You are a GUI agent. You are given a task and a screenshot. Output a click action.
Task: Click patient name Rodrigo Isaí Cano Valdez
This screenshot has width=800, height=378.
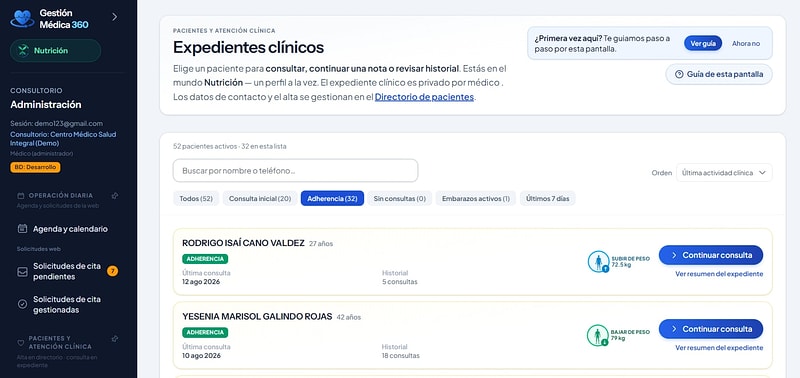tap(243, 243)
